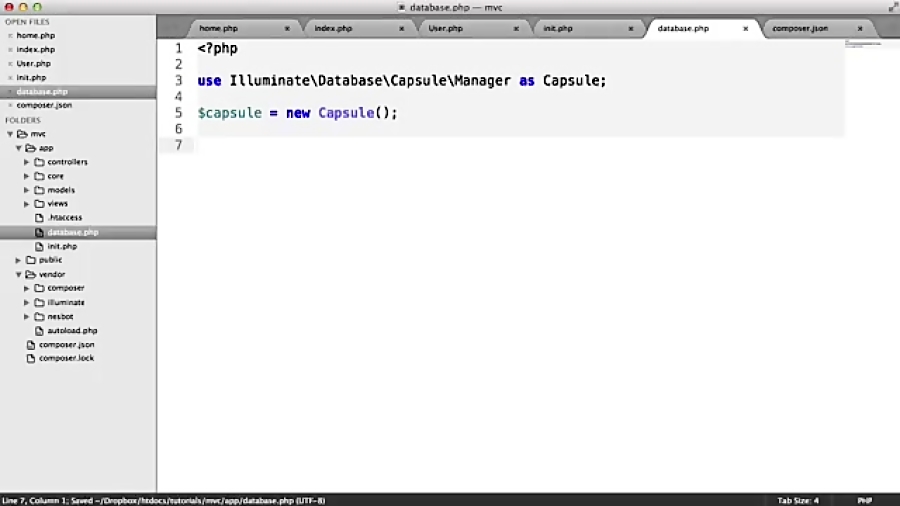
Task: Click the controllers folder icon
Action: point(39,162)
